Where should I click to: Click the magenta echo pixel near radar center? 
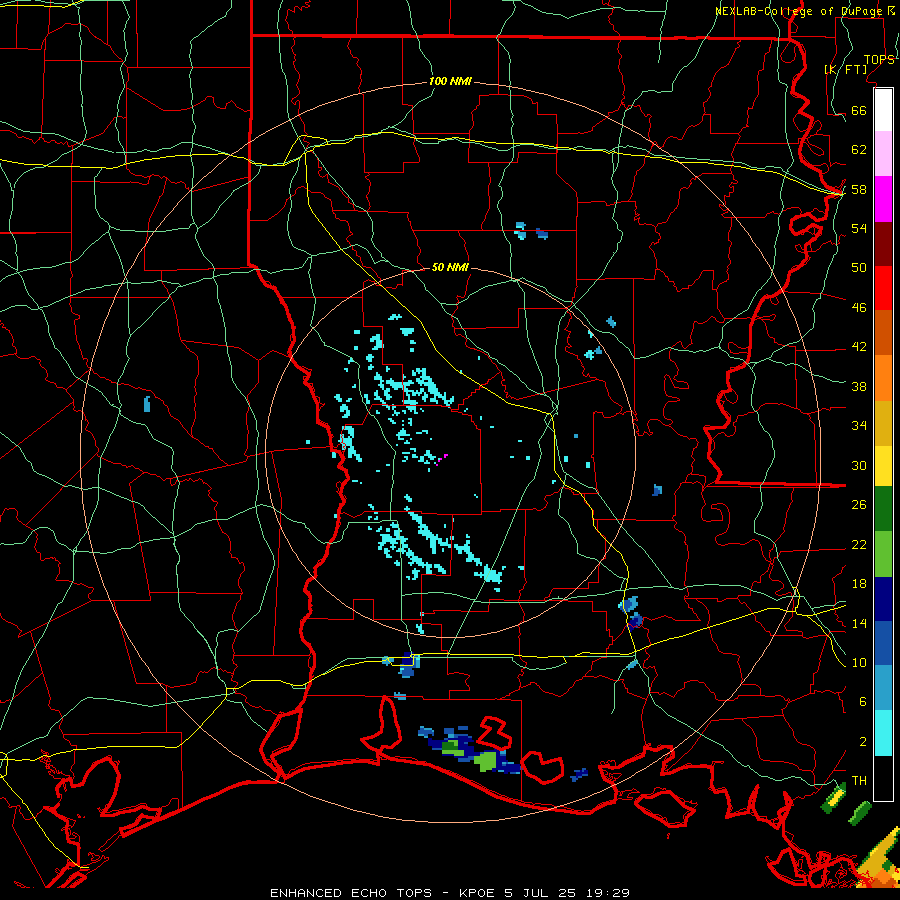[x=441, y=459]
